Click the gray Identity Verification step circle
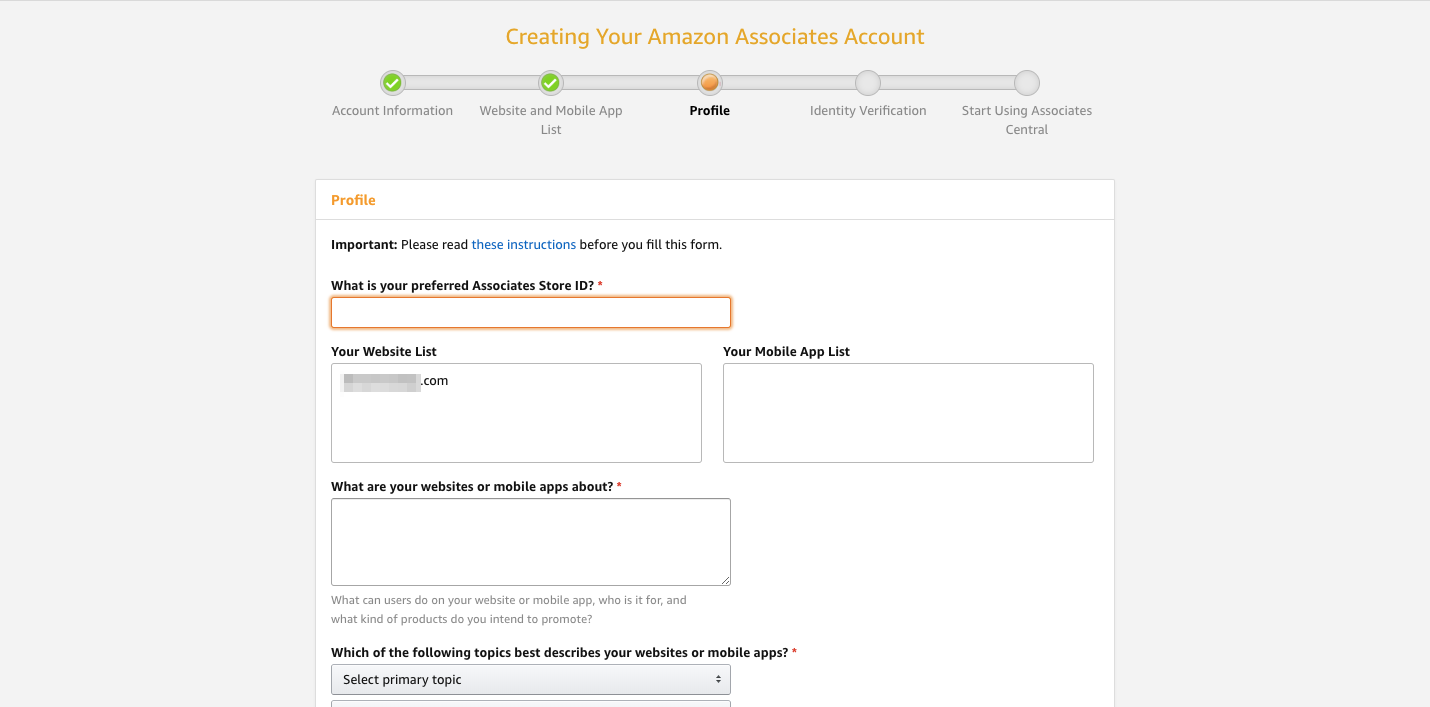This screenshot has width=1430, height=707. click(868, 83)
